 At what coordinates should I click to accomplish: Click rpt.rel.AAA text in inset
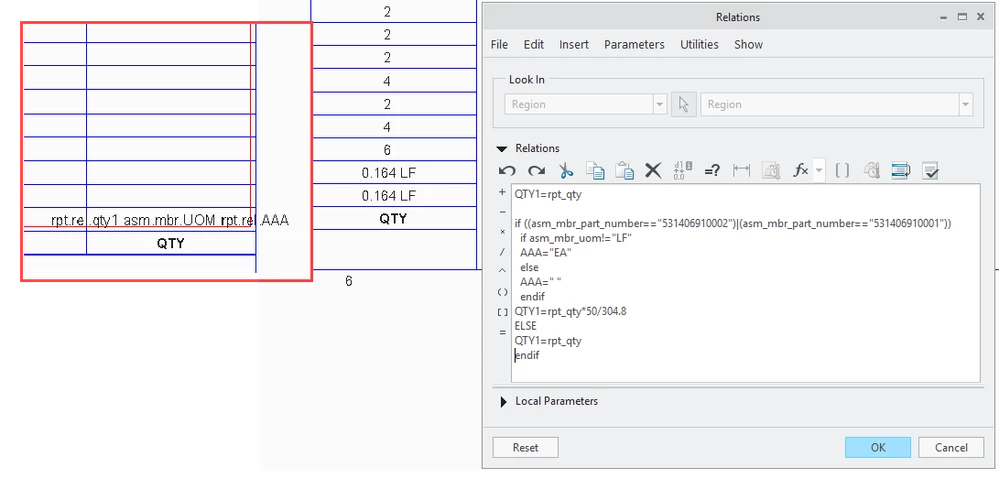(255, 220)
